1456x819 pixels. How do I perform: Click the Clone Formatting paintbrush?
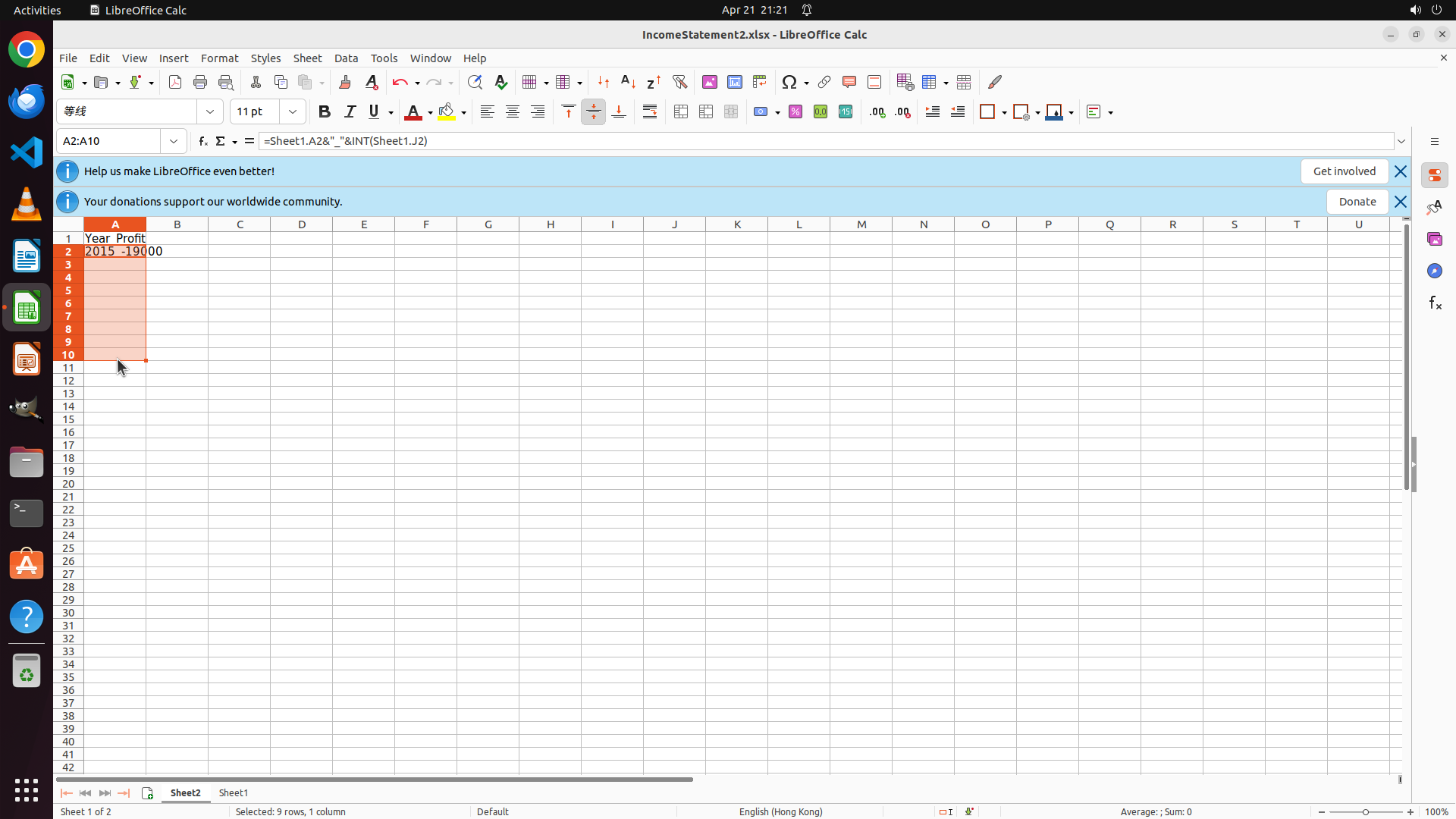point(345,82)
